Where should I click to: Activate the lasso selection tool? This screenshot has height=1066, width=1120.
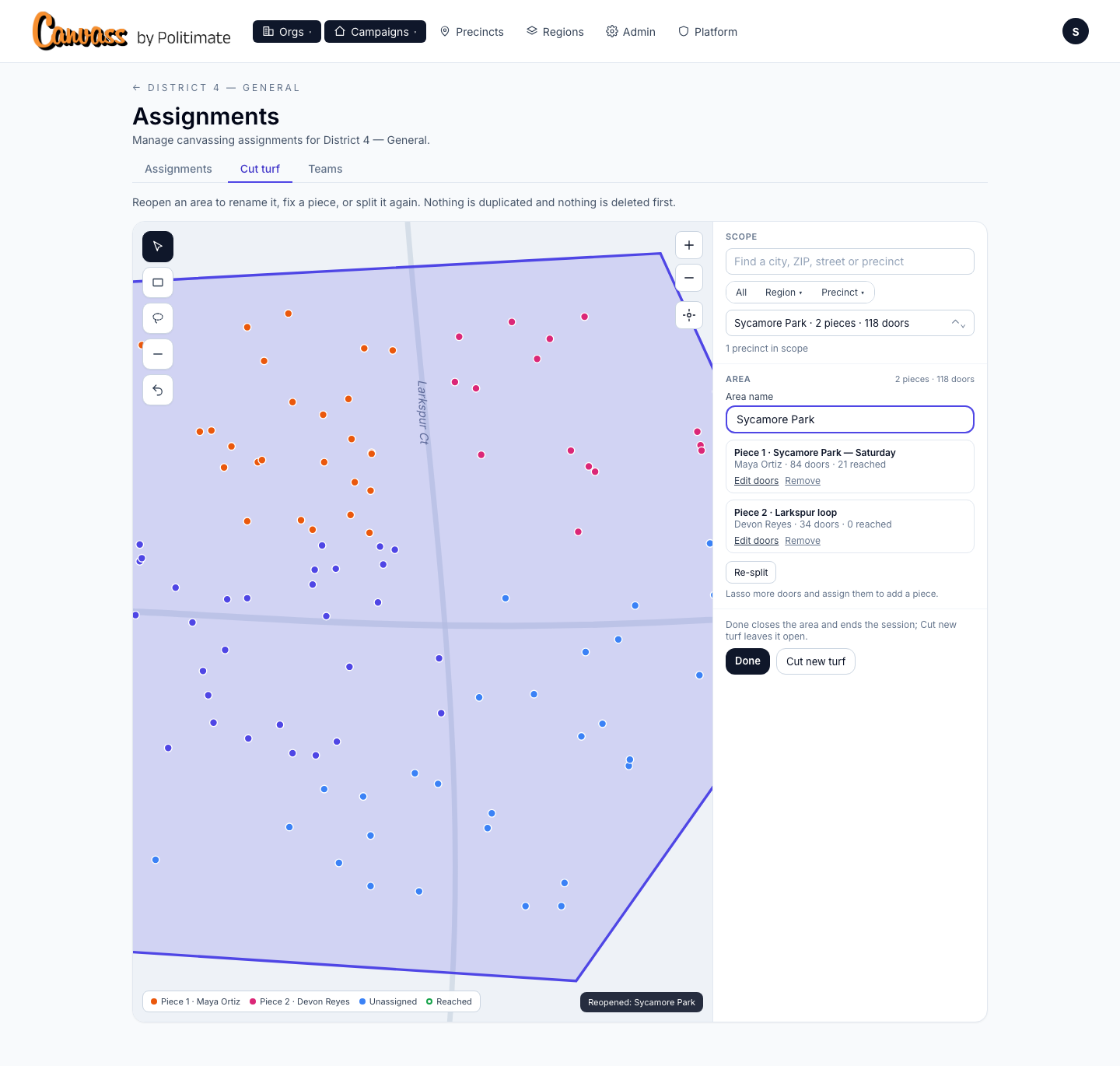pyautogui.click(x=158, y=318)
